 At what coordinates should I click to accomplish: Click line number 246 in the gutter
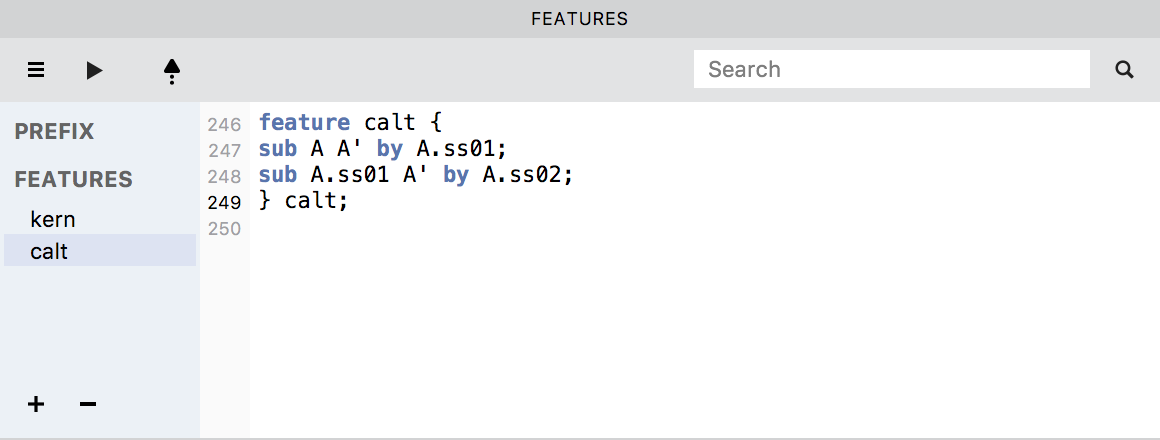point(224,125)
